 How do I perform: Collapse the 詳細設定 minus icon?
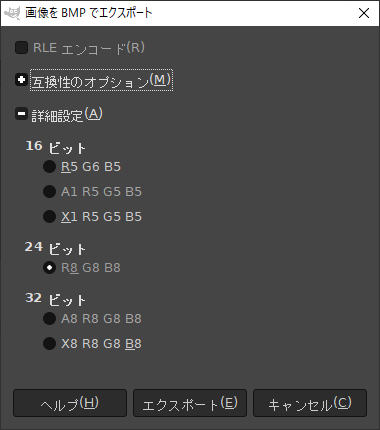[21, 114]
